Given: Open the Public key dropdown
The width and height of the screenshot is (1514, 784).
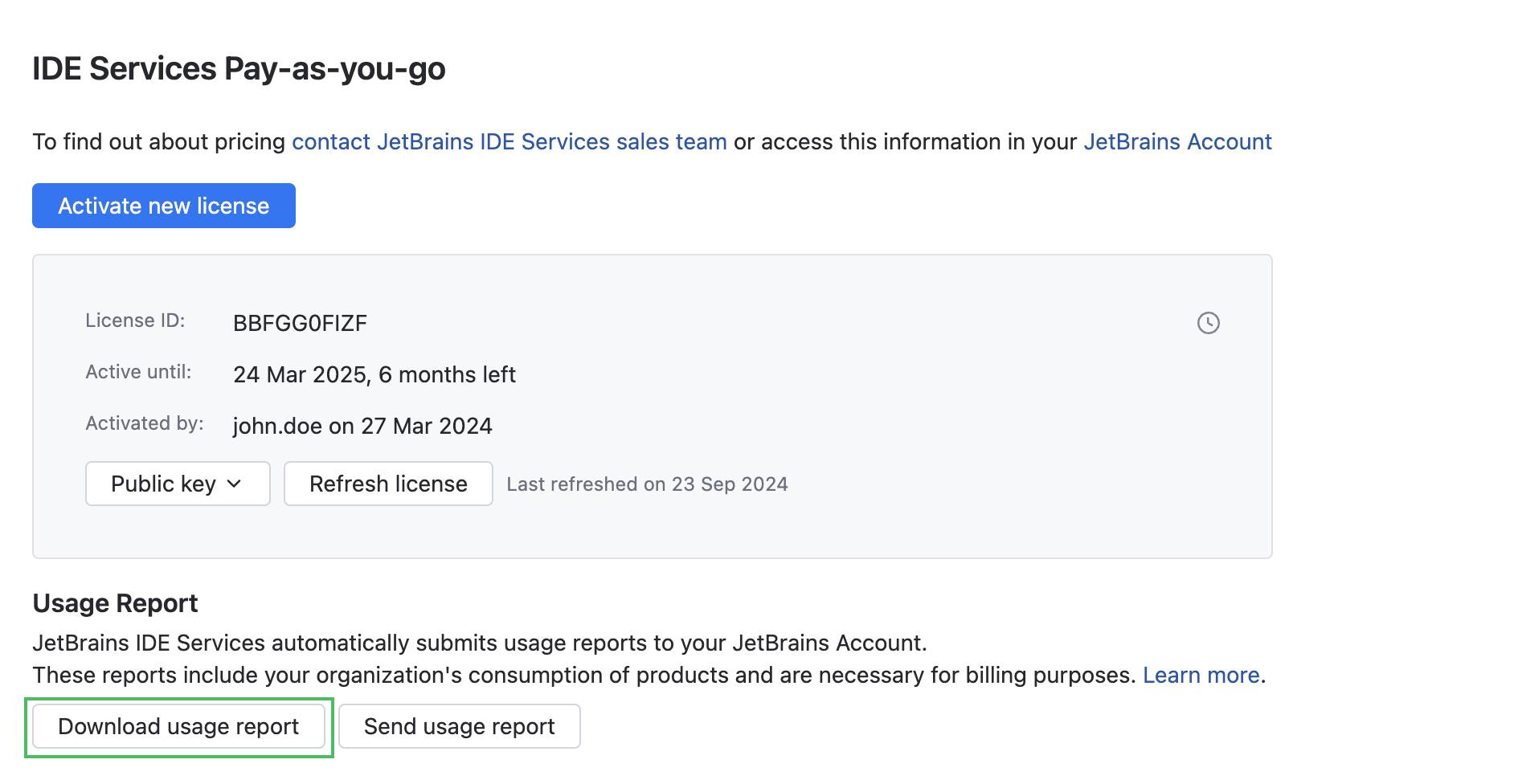Looking at the screenshot, I should pyautogui.click(x=177, y=484).
